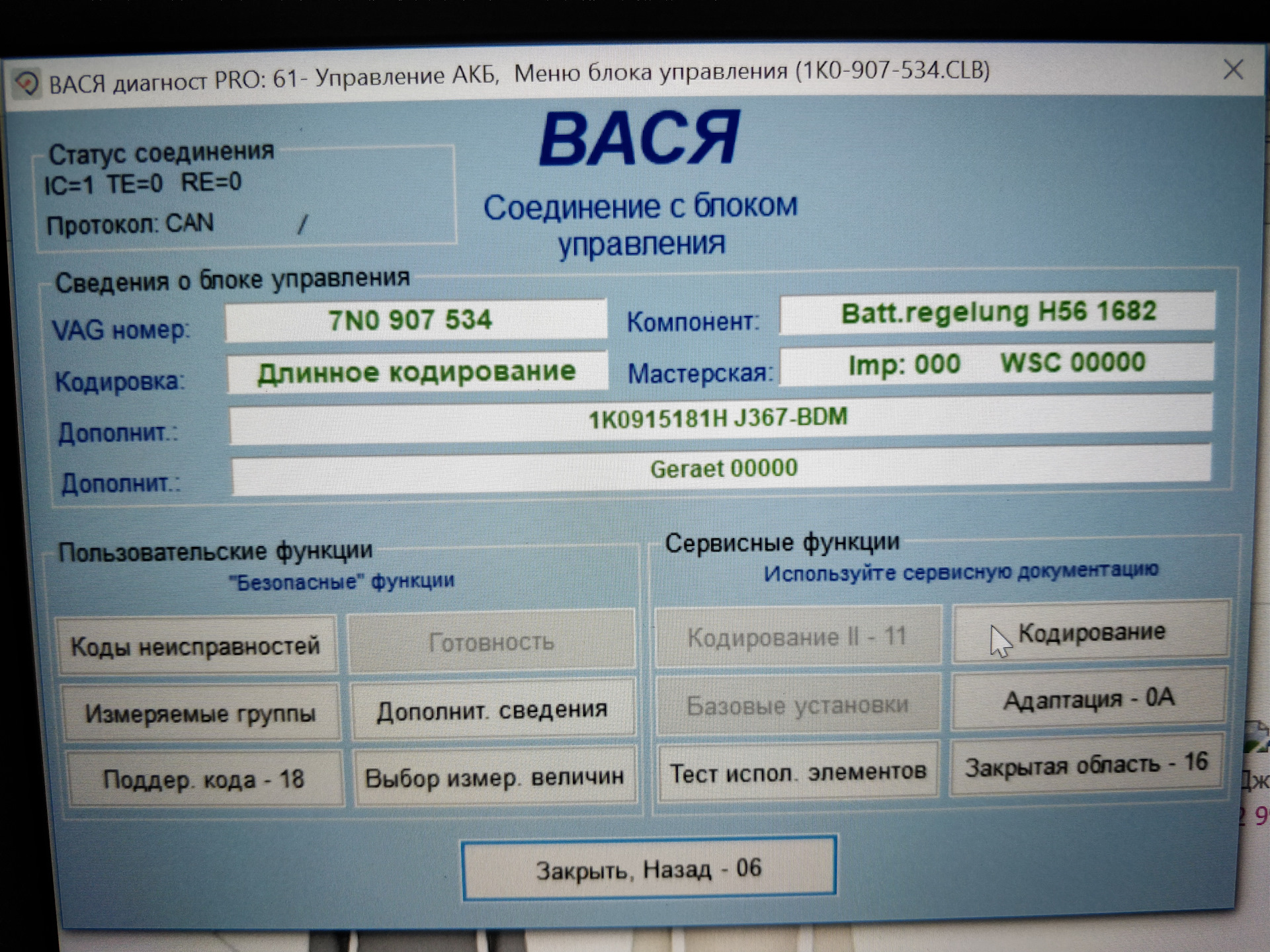Click the Пользовательские функции group label
Image resolution: width=1270 pixels, height=952 pixels.
tap(216, 551)
